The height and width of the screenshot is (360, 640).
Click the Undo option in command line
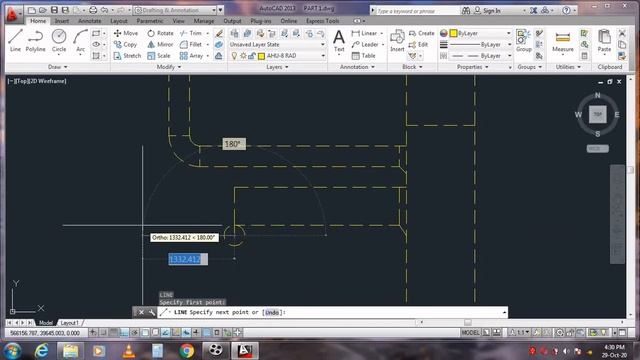(272, 312)
